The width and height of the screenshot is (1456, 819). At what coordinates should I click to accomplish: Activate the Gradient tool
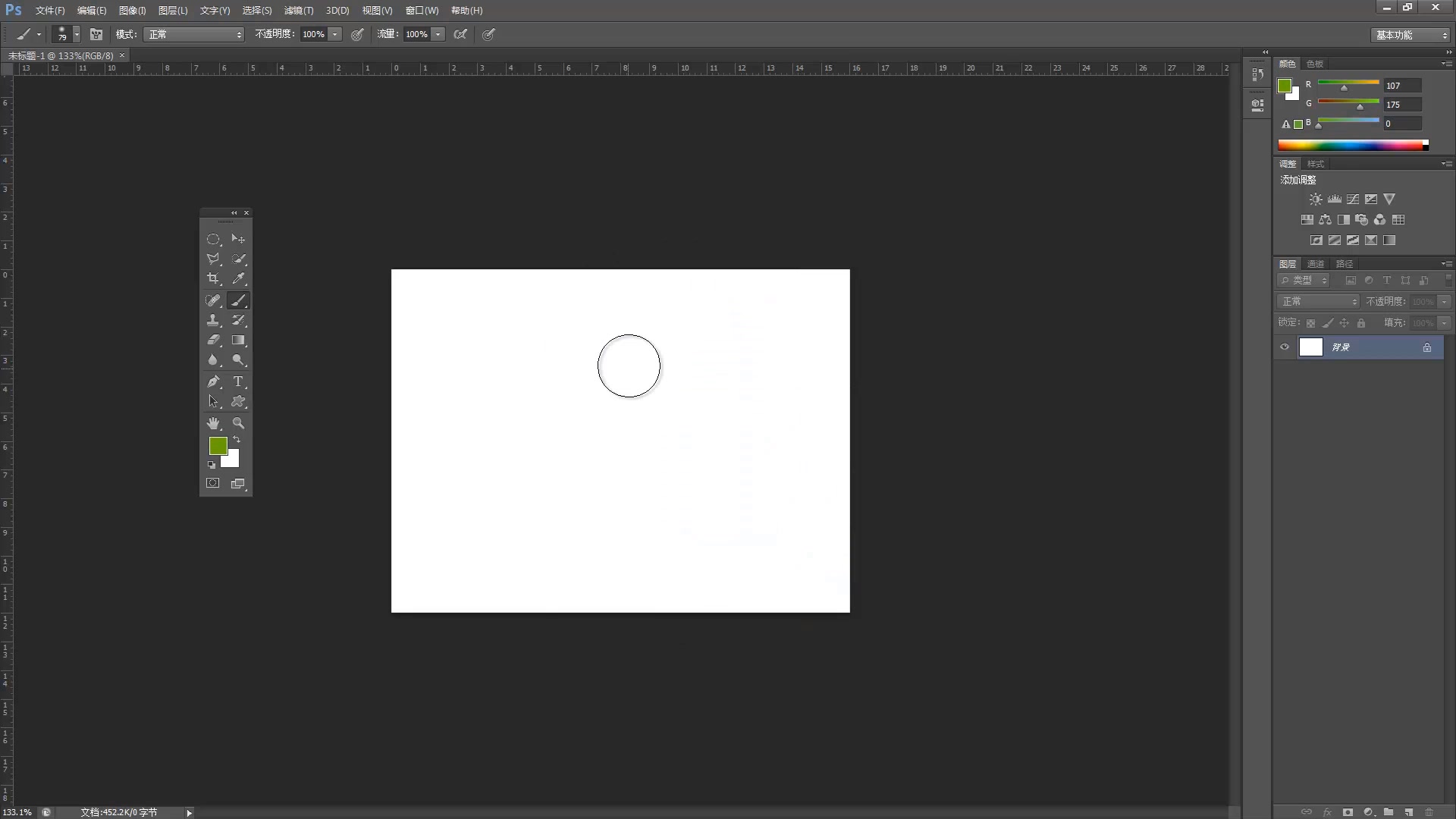click(x=239, y=340)
